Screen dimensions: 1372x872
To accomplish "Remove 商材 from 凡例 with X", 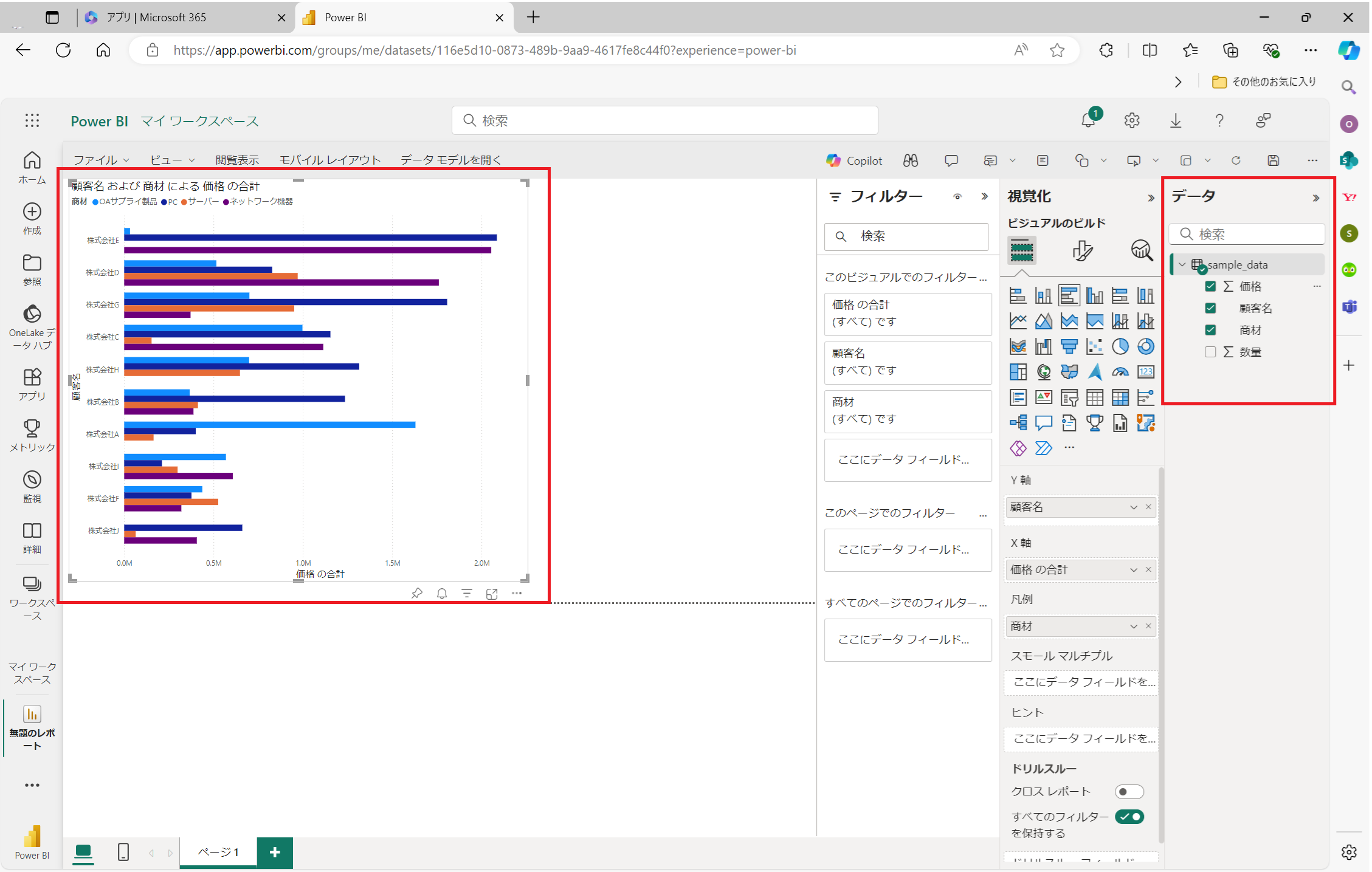I will [x=1148, y=626].
